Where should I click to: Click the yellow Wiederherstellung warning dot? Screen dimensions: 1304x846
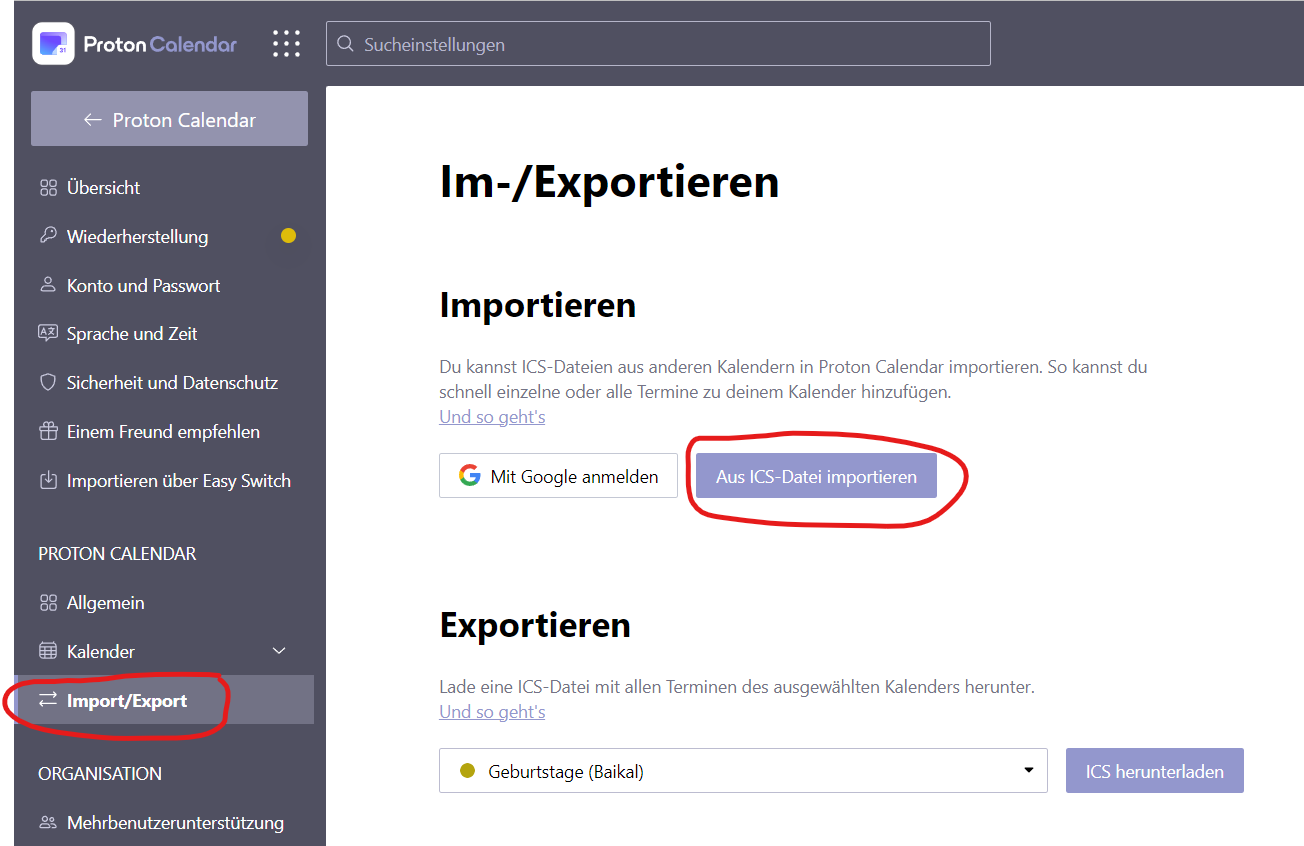(x=288, y=236)
